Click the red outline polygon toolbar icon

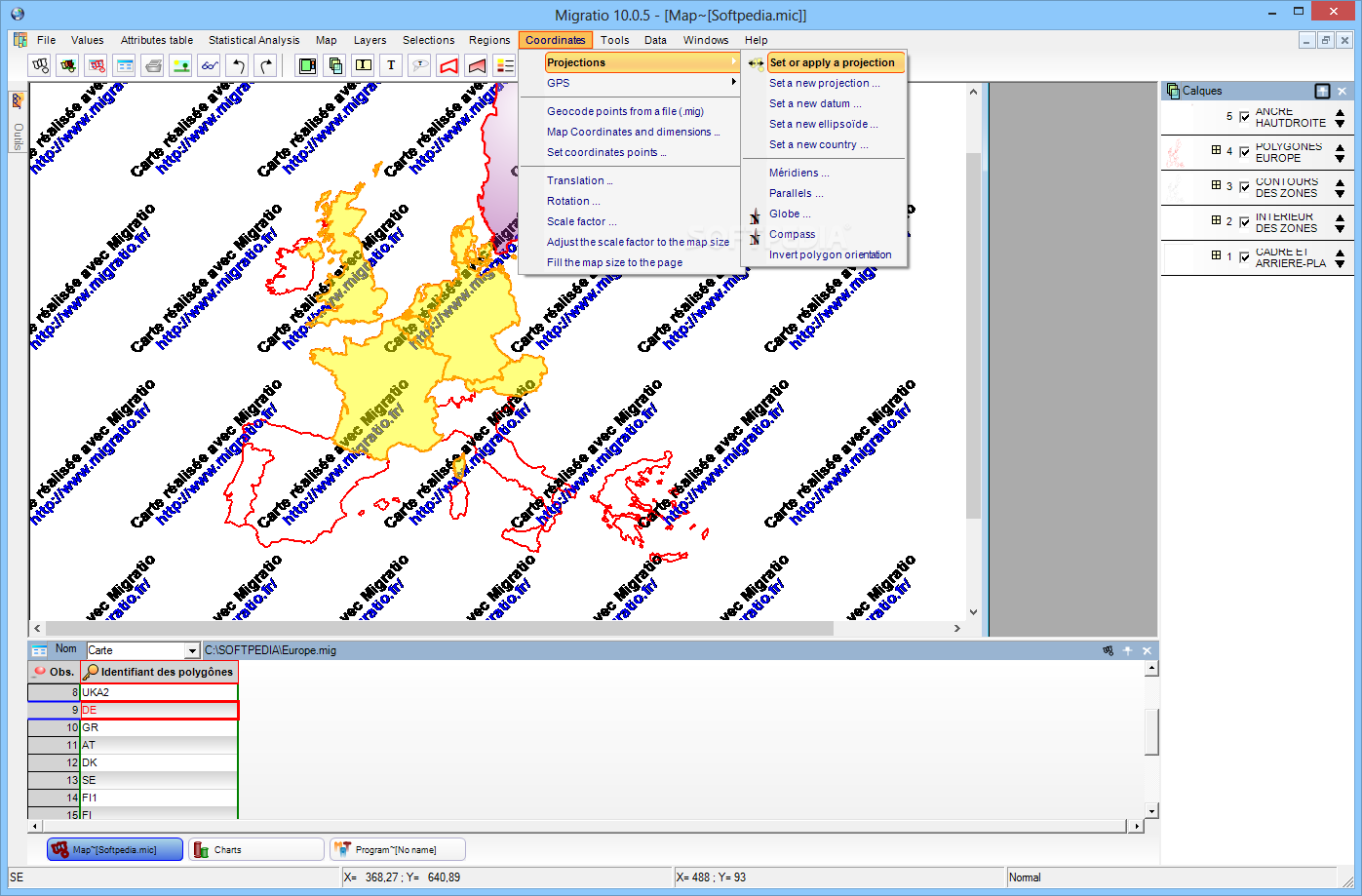coord(448,65)
